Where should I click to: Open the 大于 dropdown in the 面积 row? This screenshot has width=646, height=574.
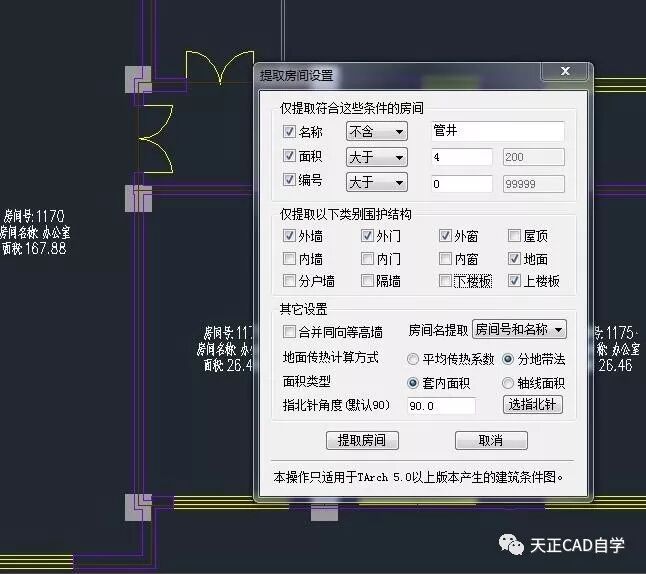tap(377, 157)
